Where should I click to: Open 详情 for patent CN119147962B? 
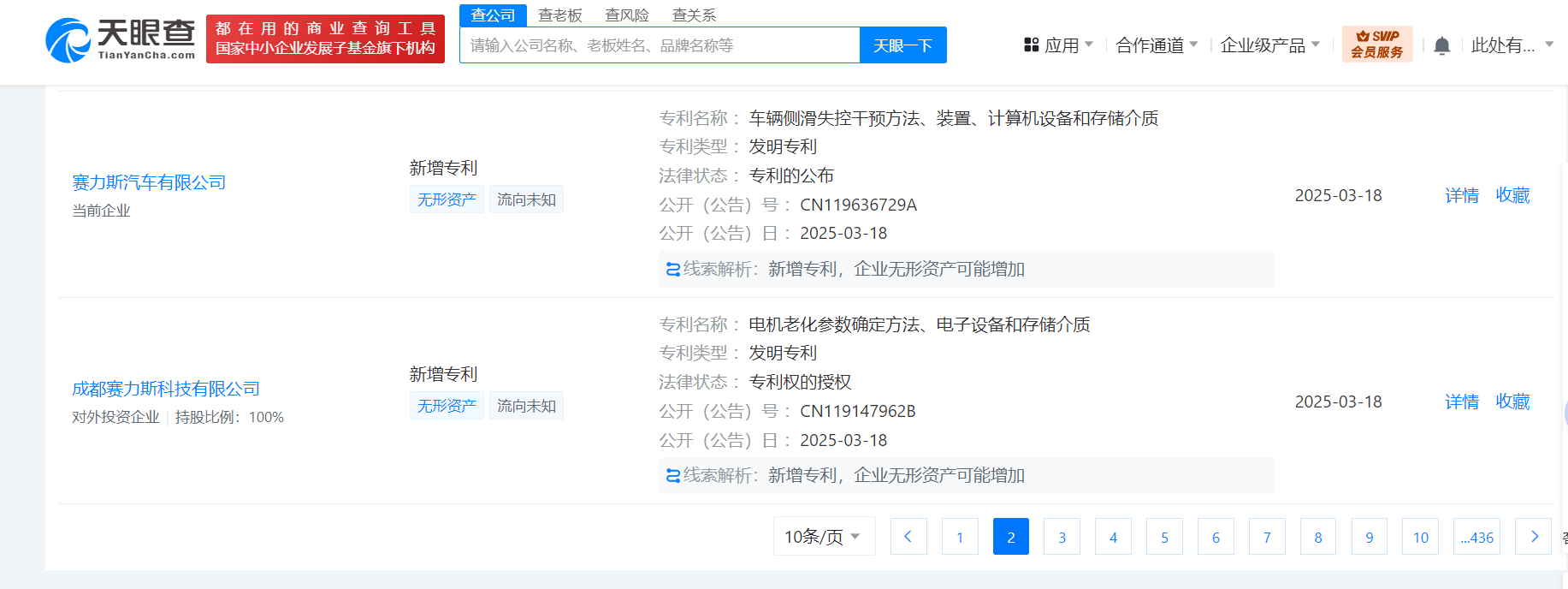[1462, 402]
